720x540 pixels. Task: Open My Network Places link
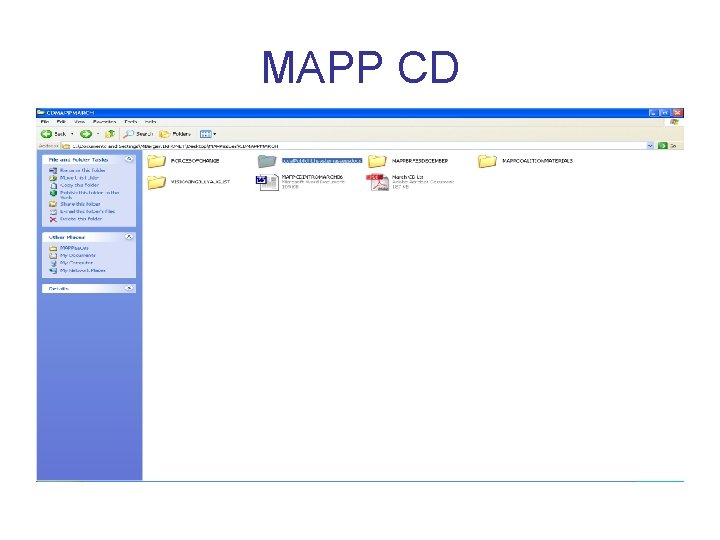83,270
